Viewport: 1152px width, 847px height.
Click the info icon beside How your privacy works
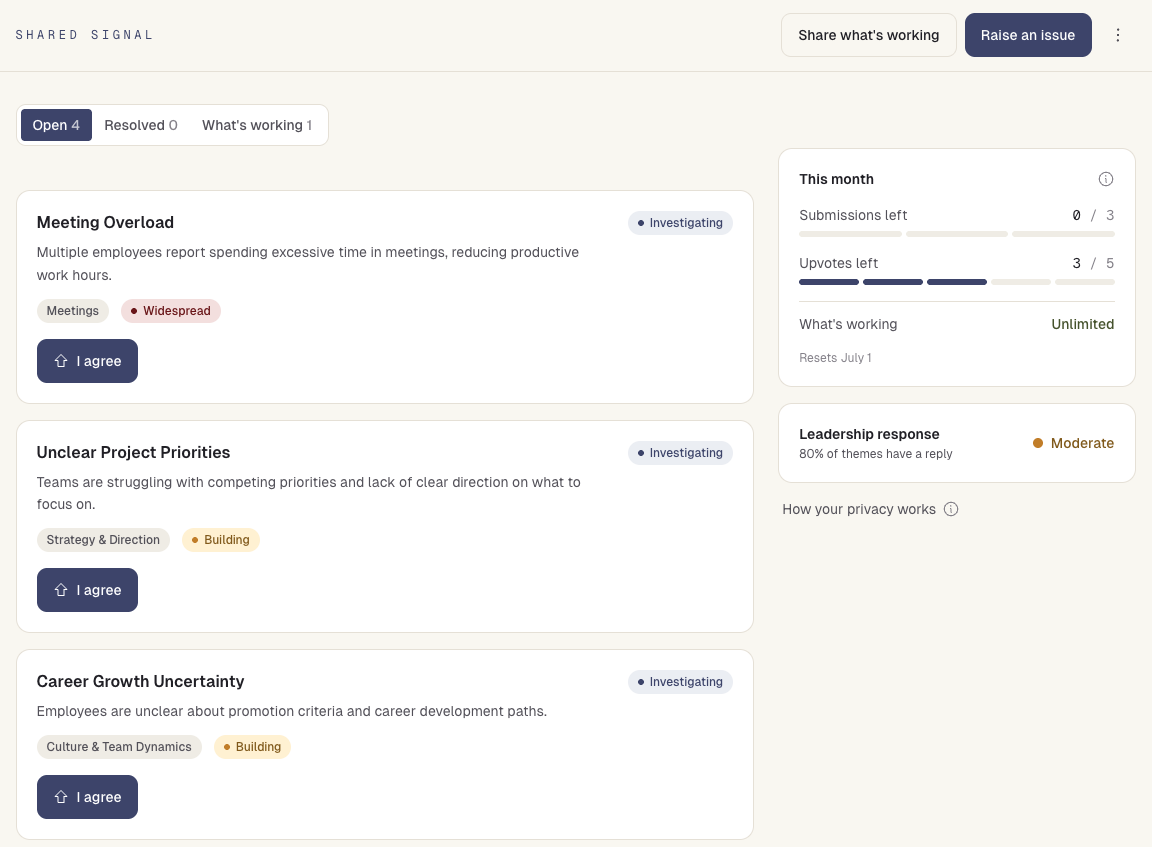[x=951, y=509]
